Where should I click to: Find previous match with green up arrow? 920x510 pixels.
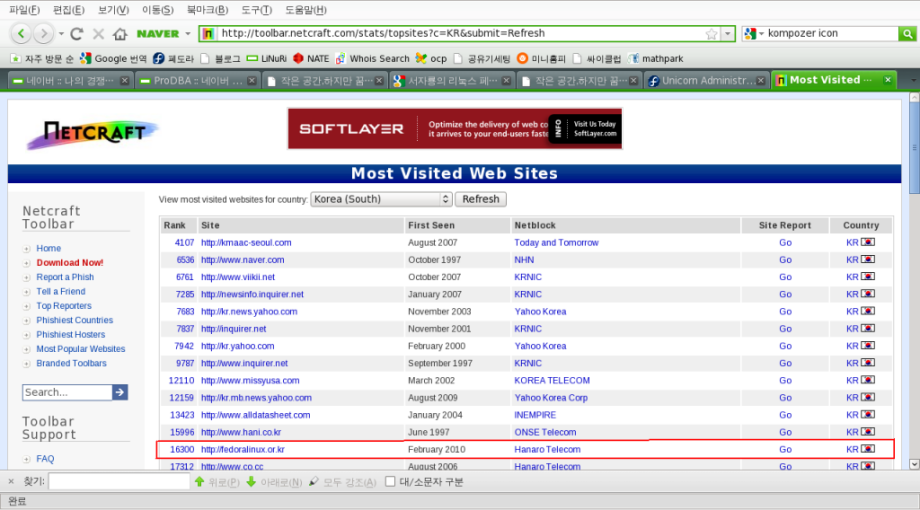(x=217, y=482)
